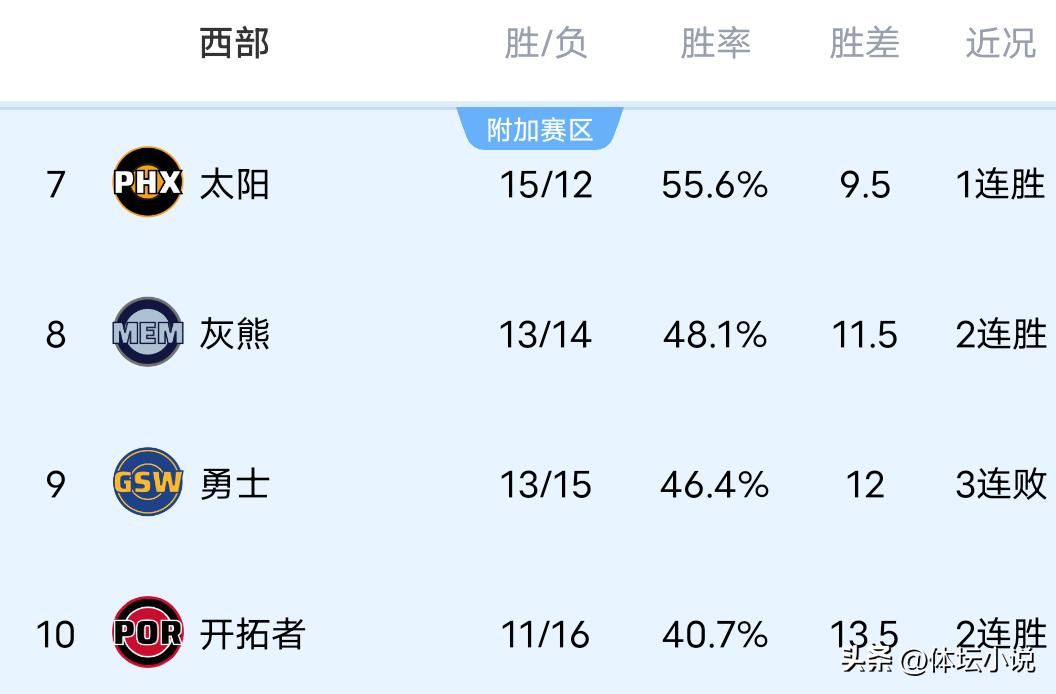This screenshot has height=694, width=1056.
Task: Click the Golden State GSW logo
Action: coord(147,483)
